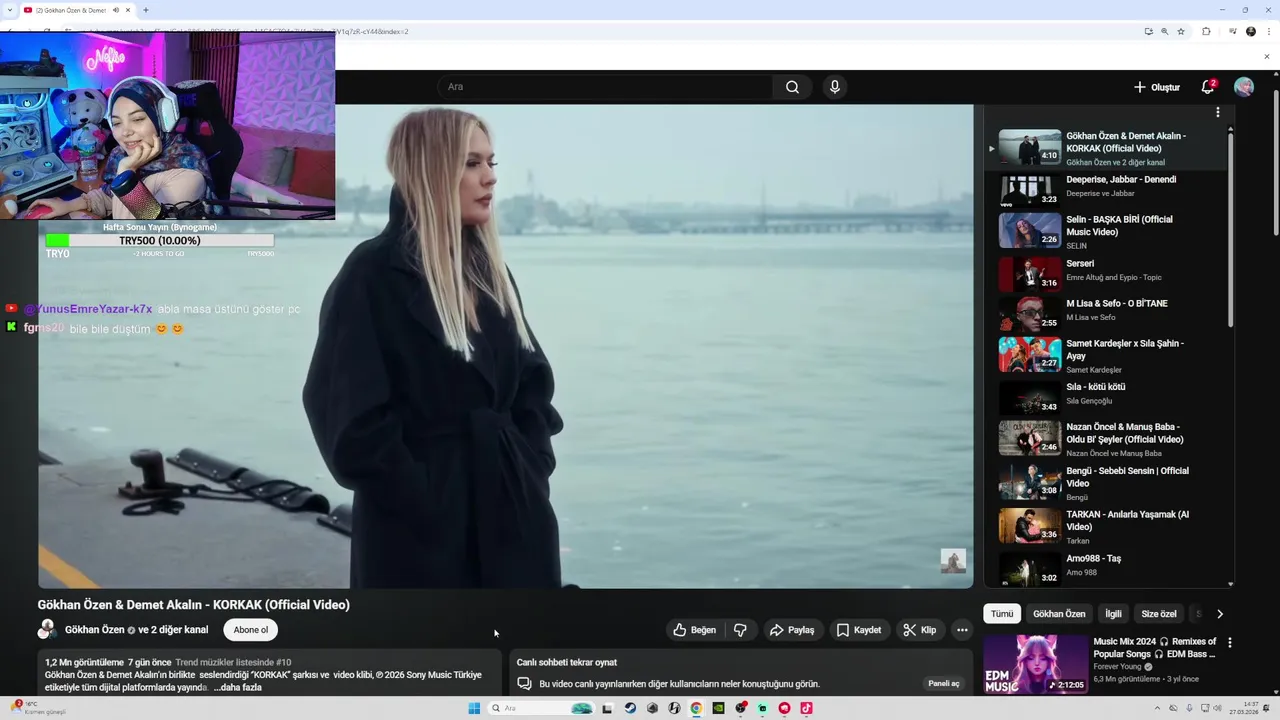Click the Gökhan Özen ve 2 diğer kanal text
This screenshot has width=1280, height=720.
click(x=137, y=630)
